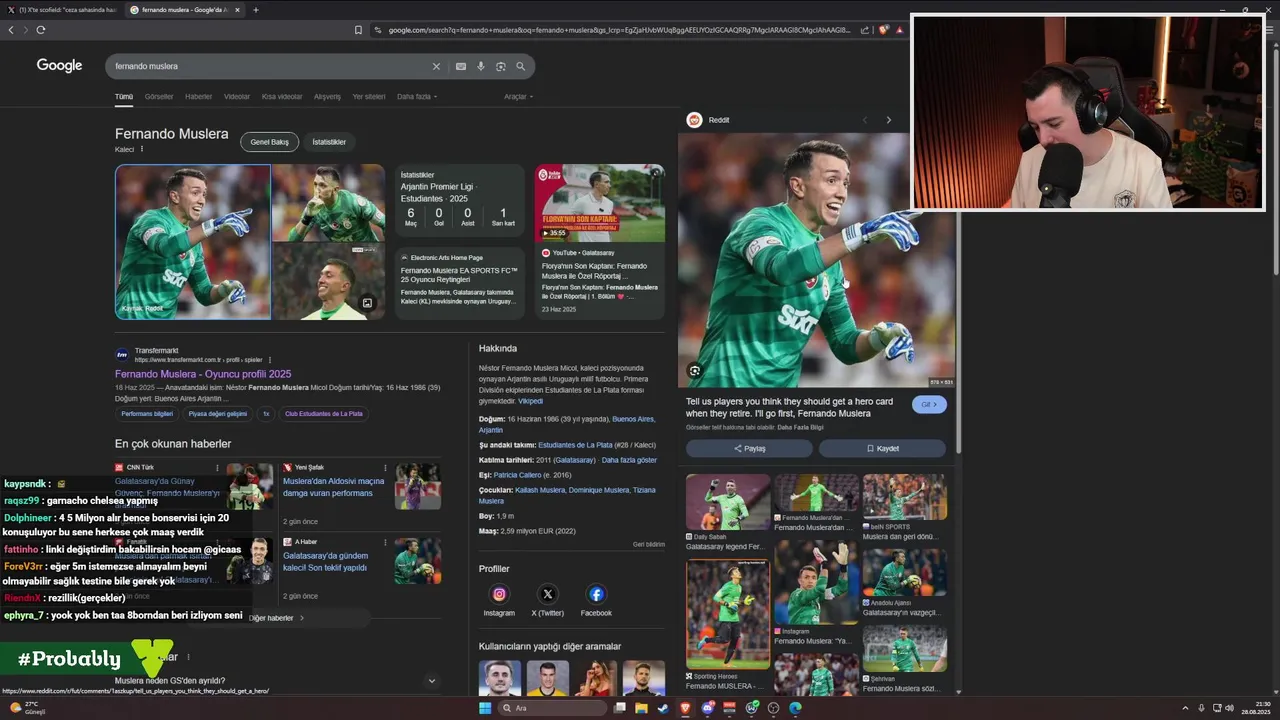Open 'Galatasaray'da gündem kaleci' A Haber news
The height and width of the screenshot is (720, 1280).
(325, 561)
